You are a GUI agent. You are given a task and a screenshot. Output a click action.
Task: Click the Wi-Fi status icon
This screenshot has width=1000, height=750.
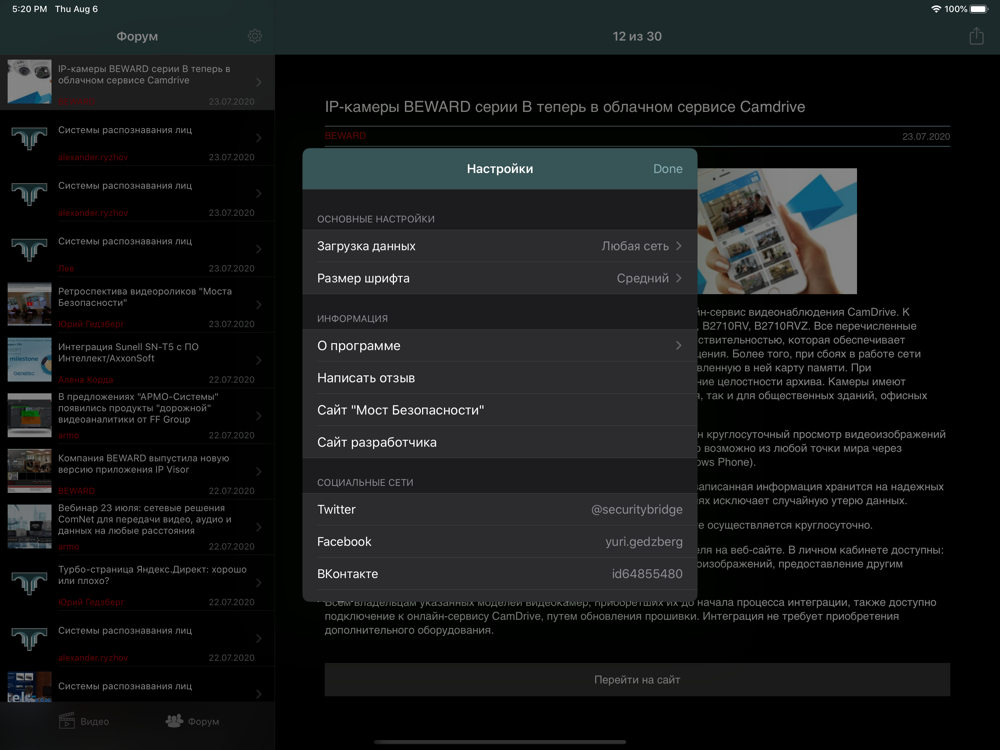[936, 9]
